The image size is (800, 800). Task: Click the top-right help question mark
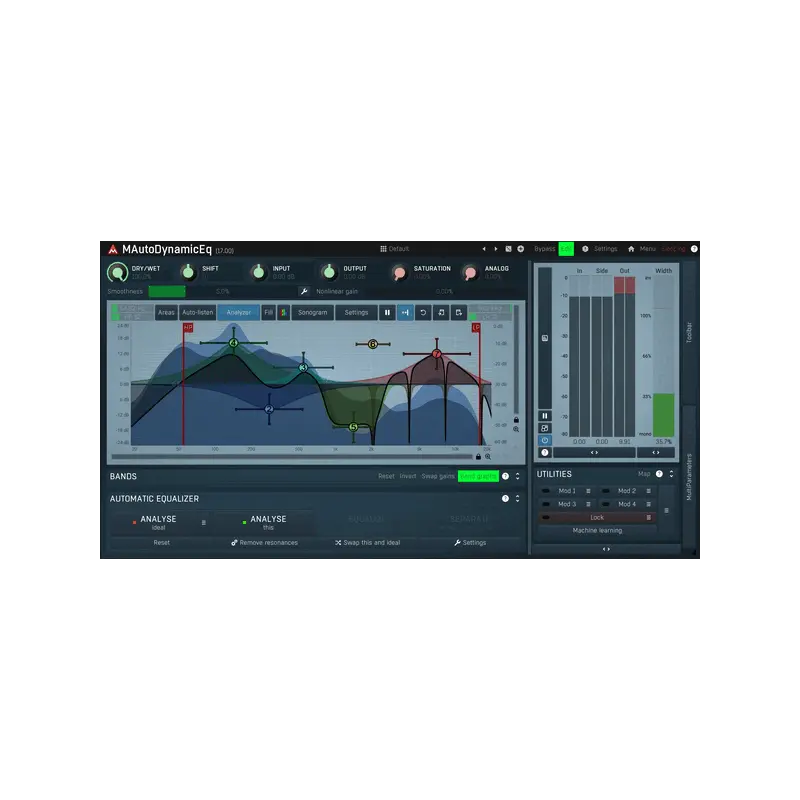coord(694,249)
